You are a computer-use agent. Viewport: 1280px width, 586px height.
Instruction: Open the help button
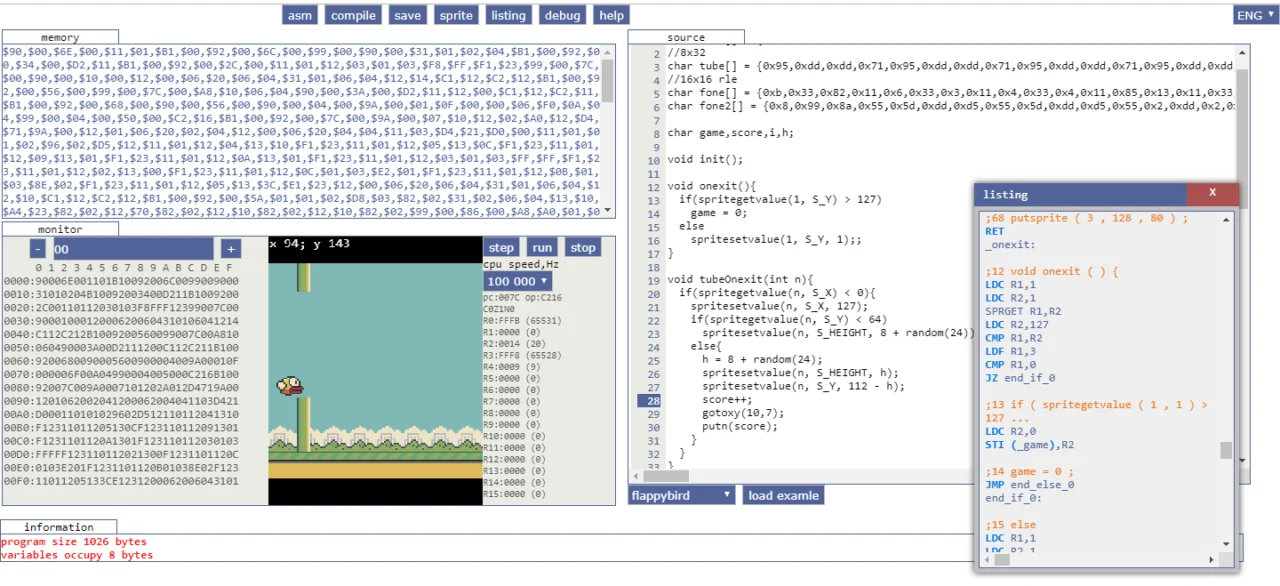(x=611, y=15)
